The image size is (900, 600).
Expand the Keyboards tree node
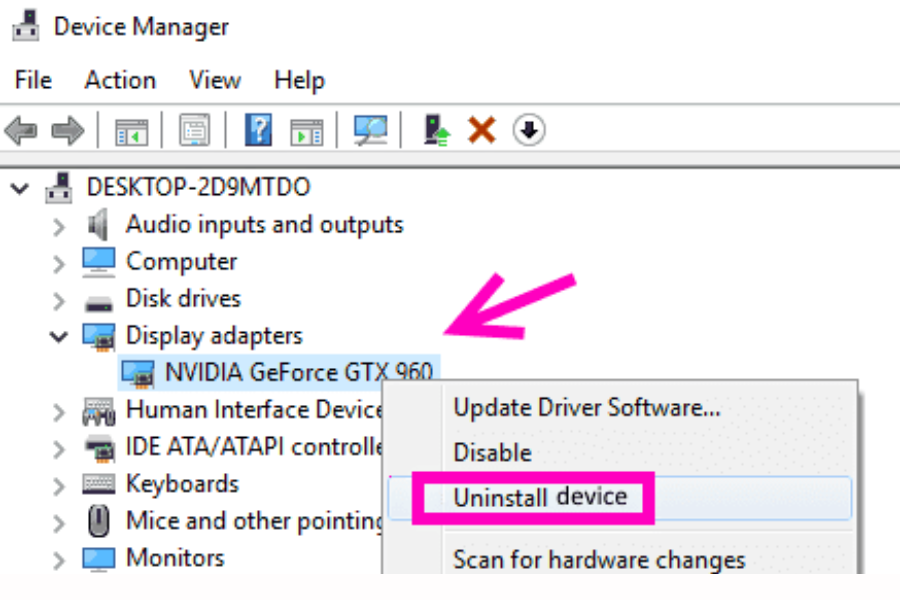(59, 483)
